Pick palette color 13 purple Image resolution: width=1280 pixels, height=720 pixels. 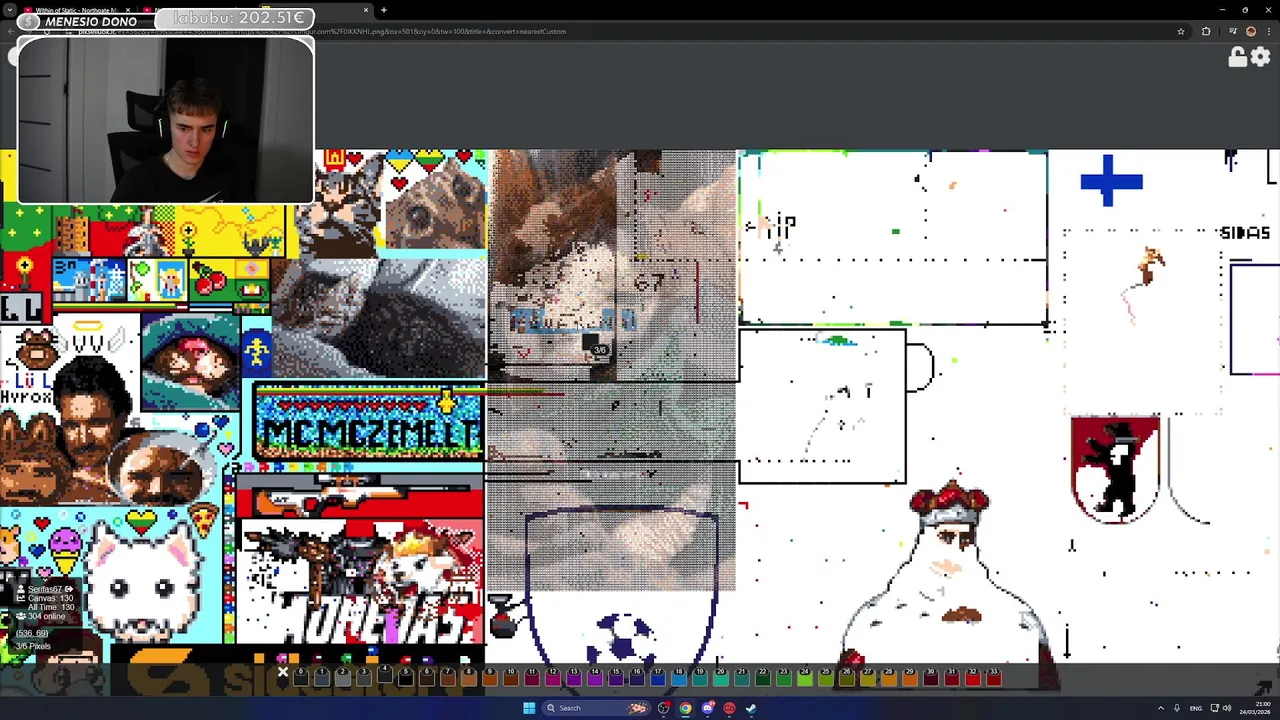[x=573, y=678]
